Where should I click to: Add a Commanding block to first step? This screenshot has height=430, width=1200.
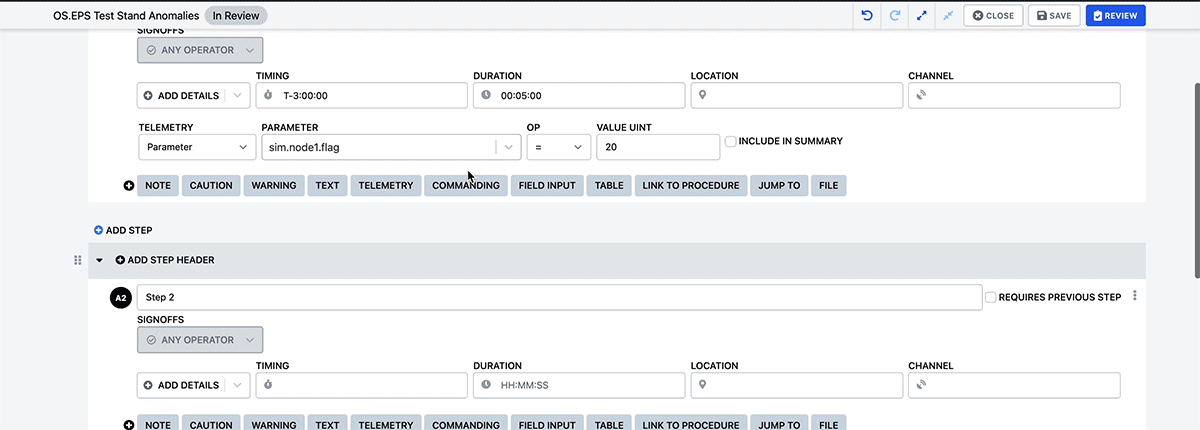coord(466,186)
